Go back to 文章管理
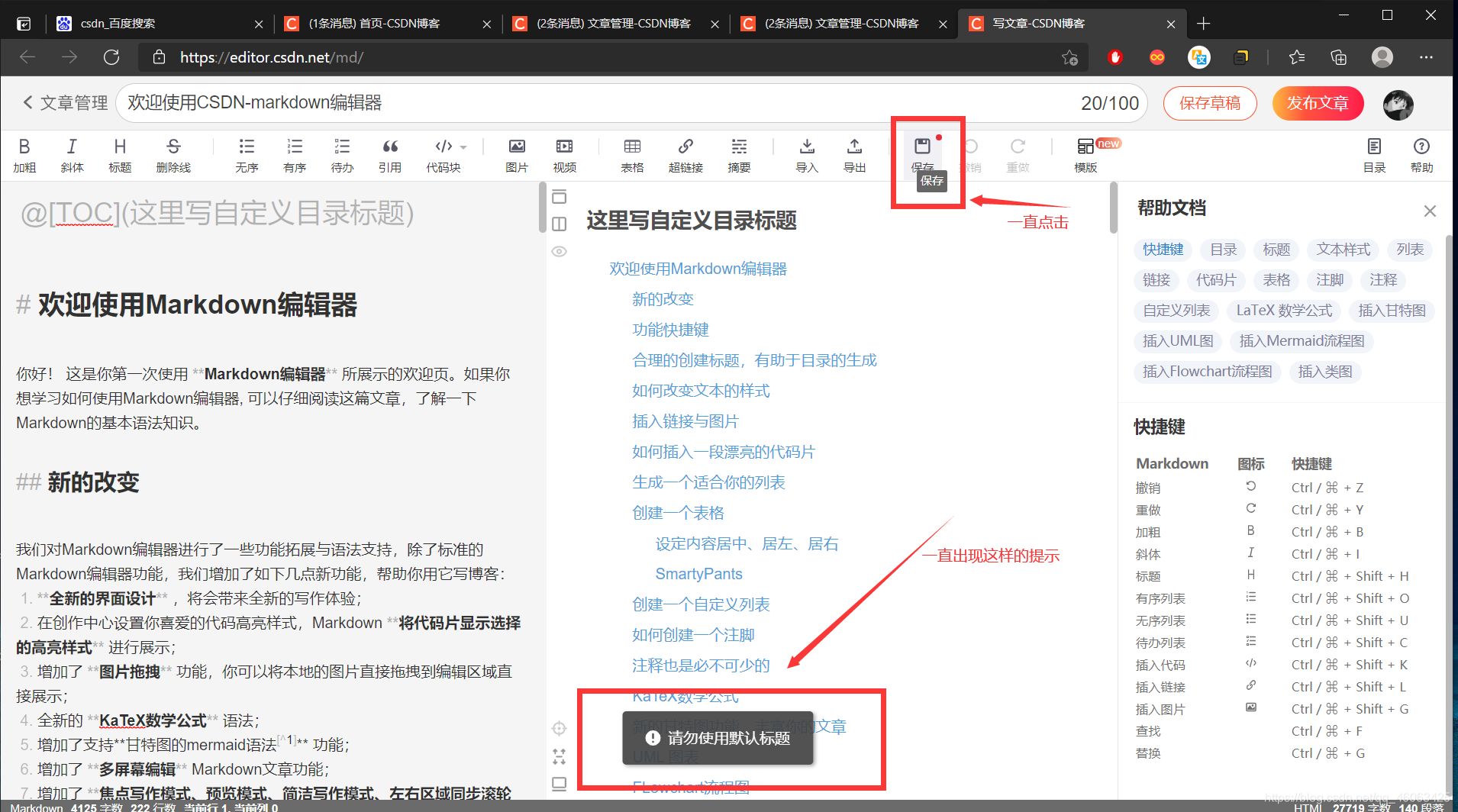1458x812 pixels. pyautogui.click(x=66, y=103)
